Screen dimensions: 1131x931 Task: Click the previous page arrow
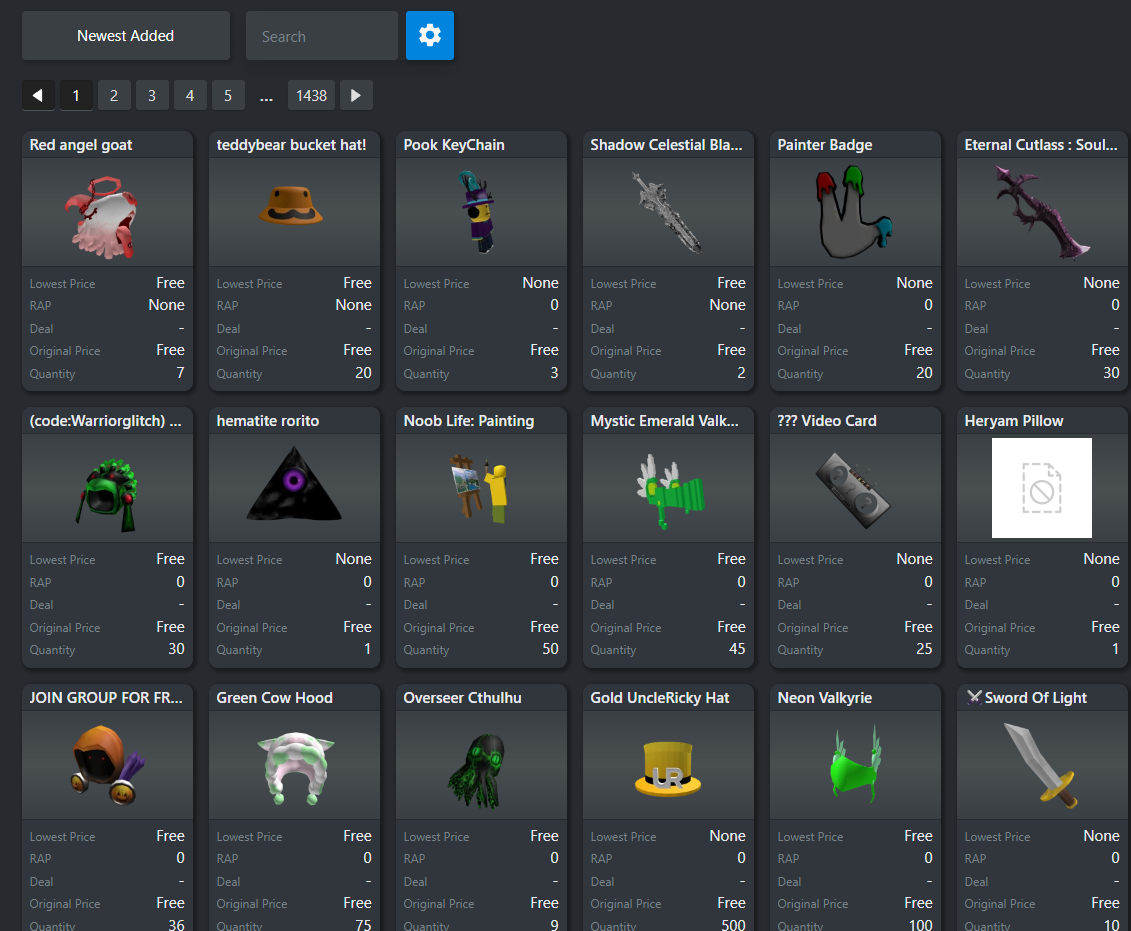coord(38,95)
